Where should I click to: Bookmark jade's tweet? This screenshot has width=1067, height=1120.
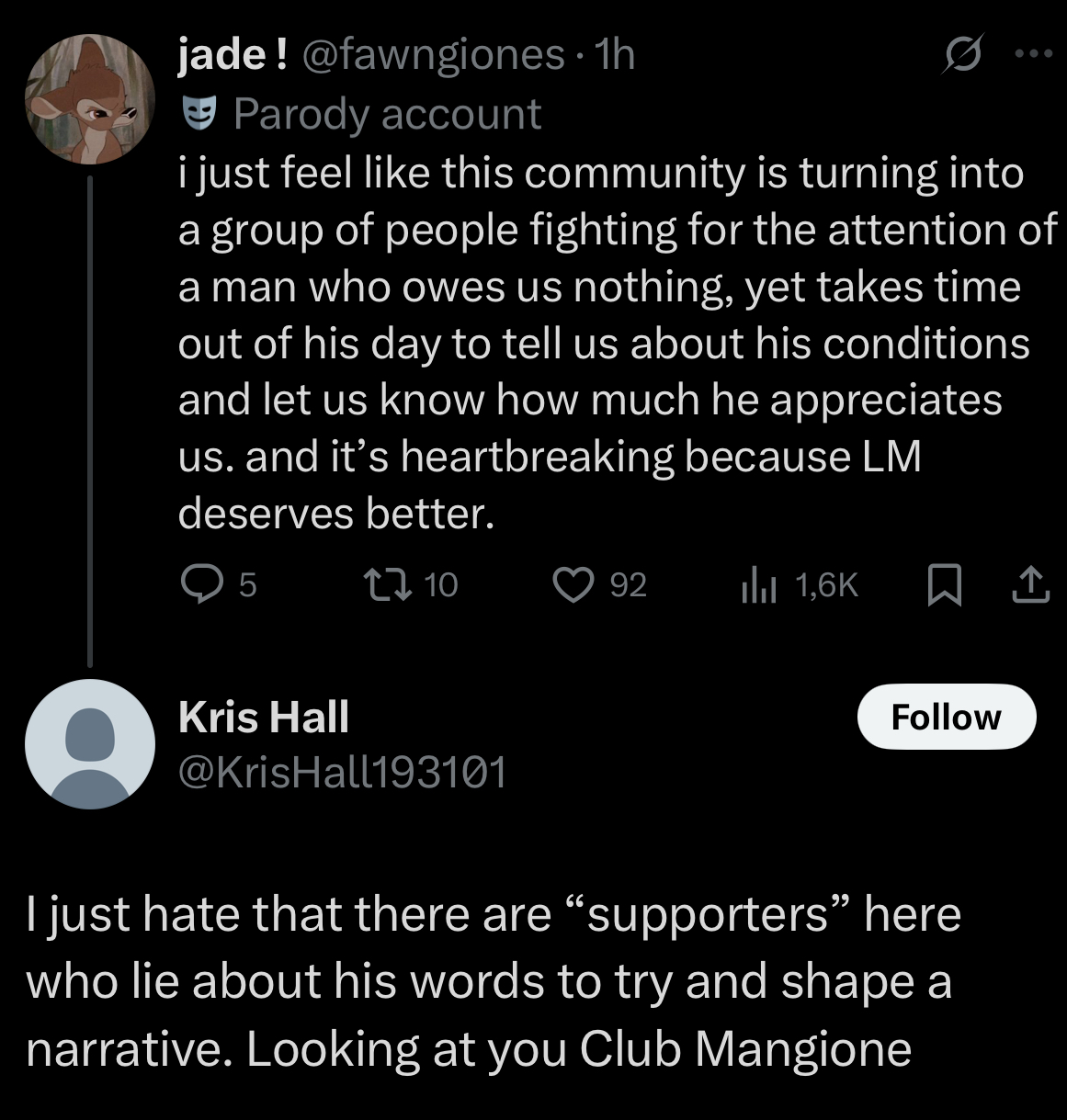click(x=945, y=585)
